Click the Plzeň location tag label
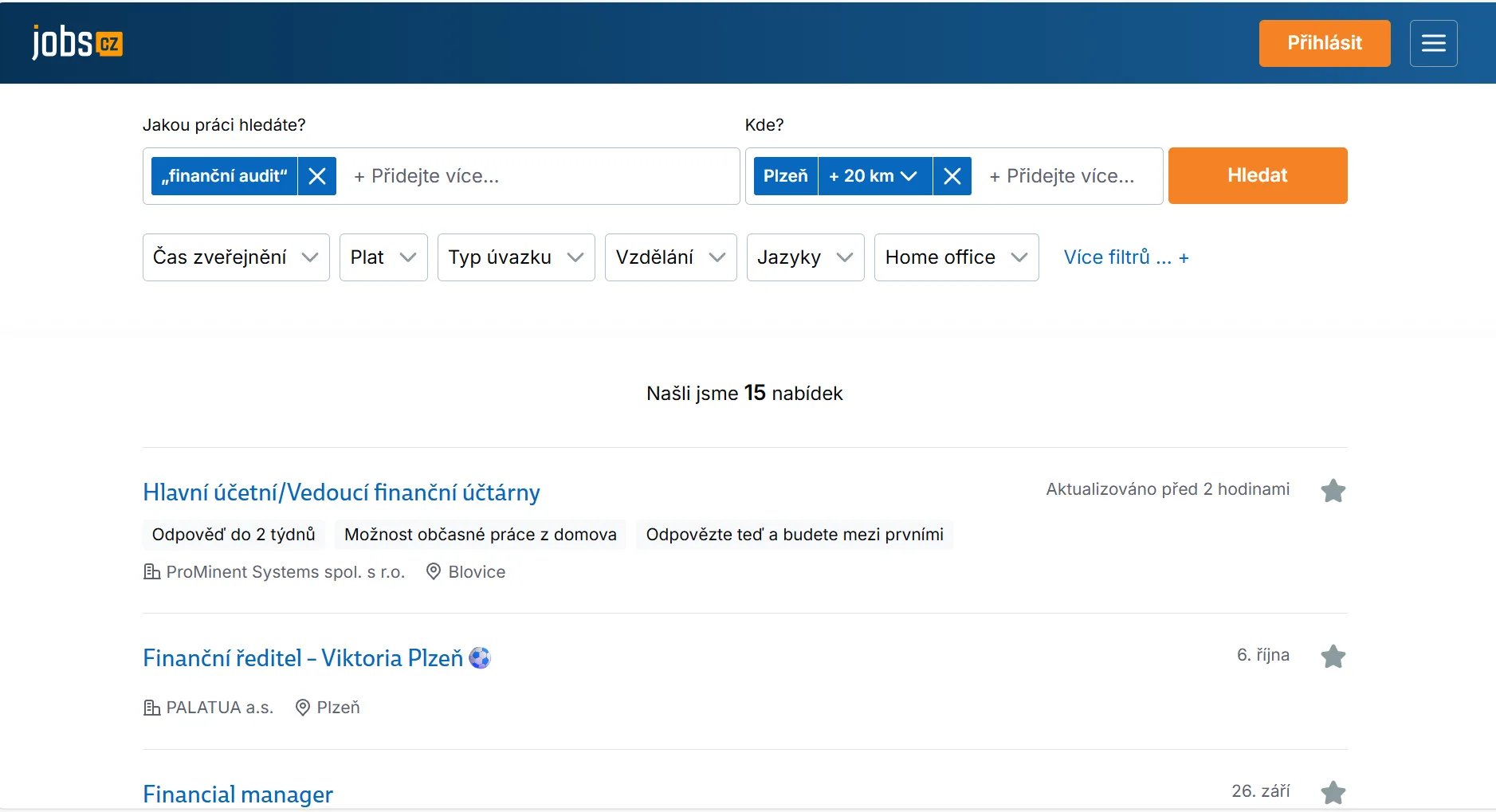This screenshot has height=812, width=1496. [786, 176]
